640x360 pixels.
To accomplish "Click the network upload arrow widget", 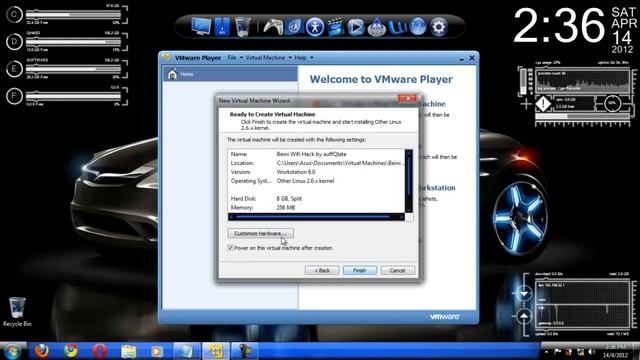I will tap(524, 316).
